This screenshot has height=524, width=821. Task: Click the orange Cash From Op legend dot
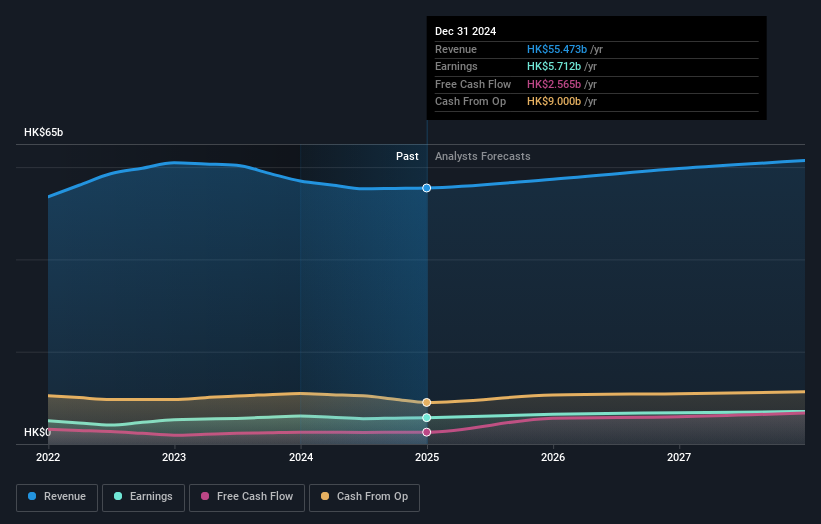click(325, 496)
